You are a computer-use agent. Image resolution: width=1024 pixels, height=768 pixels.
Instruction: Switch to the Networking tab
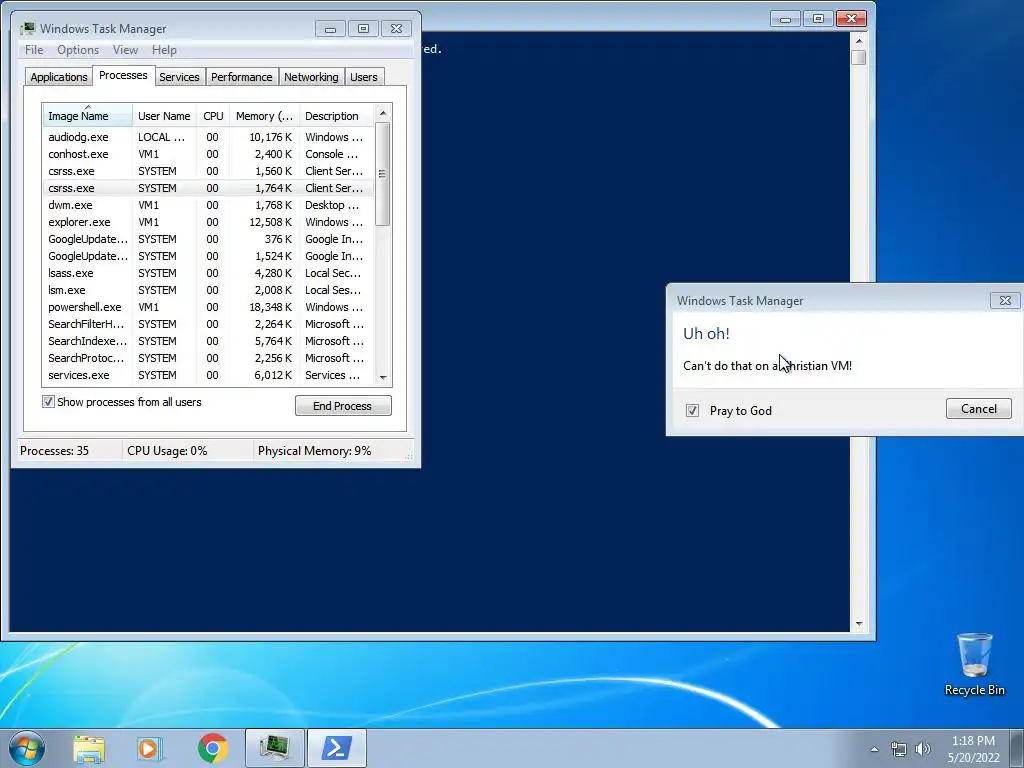(311, 77)
